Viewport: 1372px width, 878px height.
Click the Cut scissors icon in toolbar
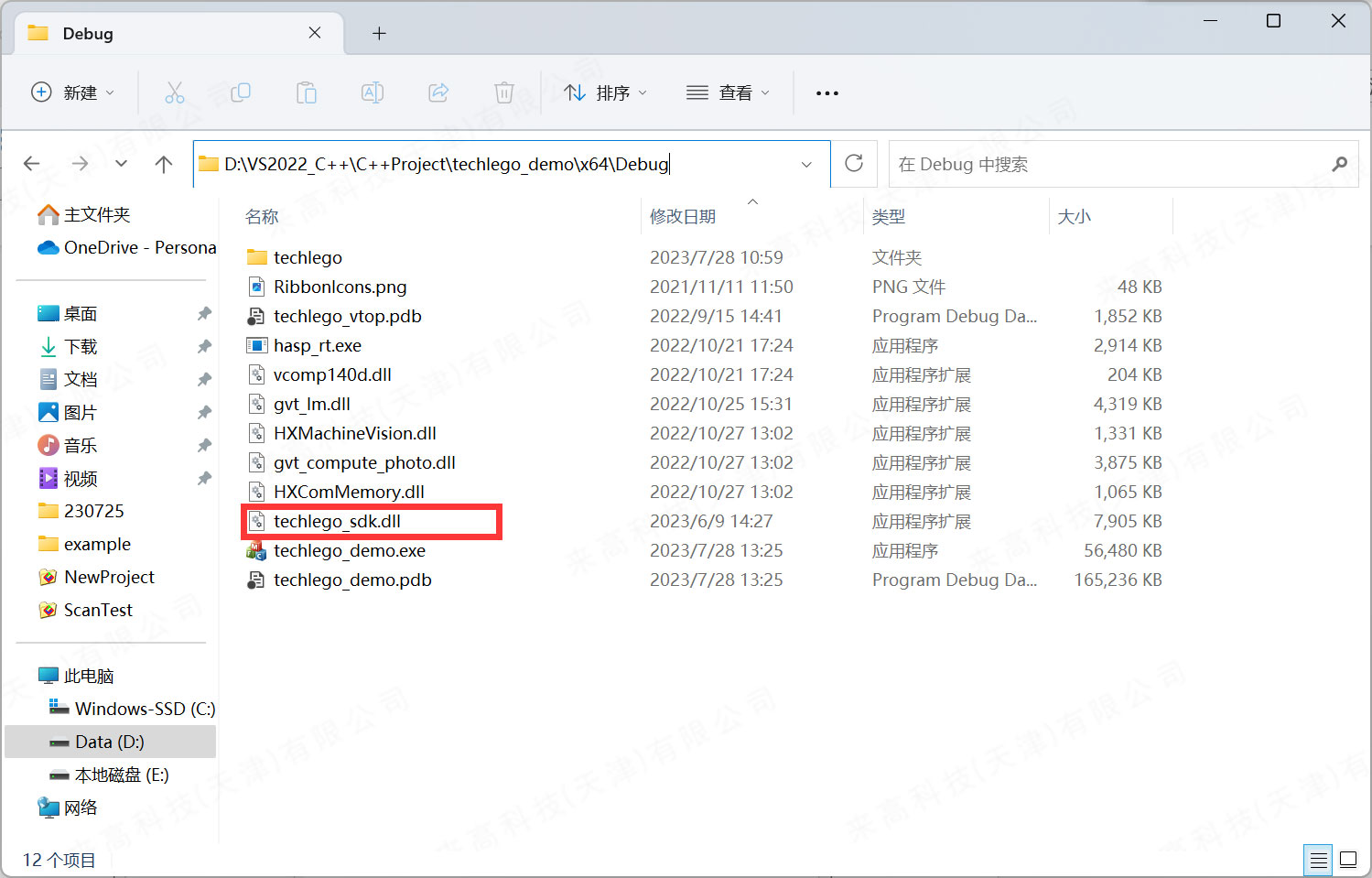pyautogui.click(x=174, y=92)
